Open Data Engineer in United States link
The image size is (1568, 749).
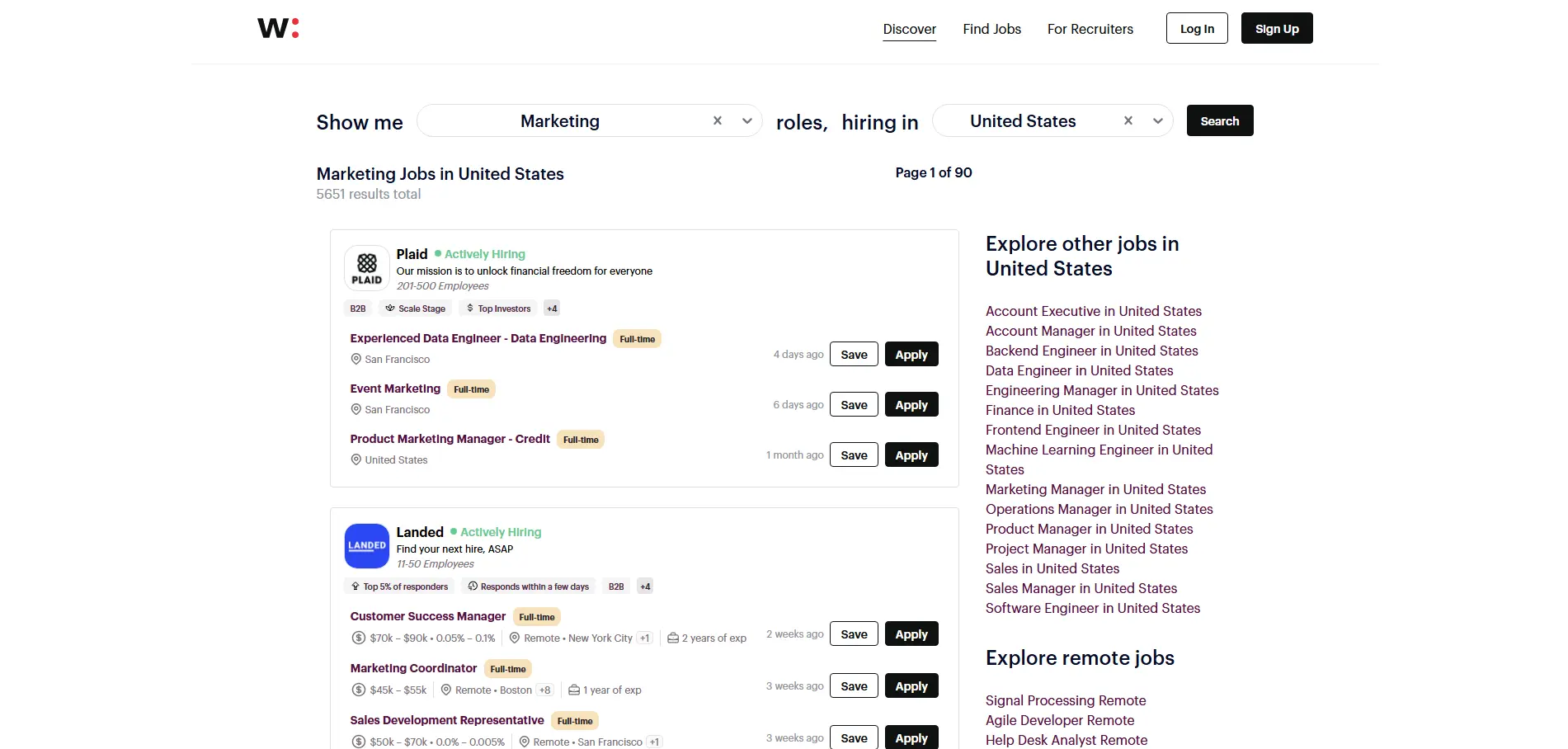(1080, 370)
